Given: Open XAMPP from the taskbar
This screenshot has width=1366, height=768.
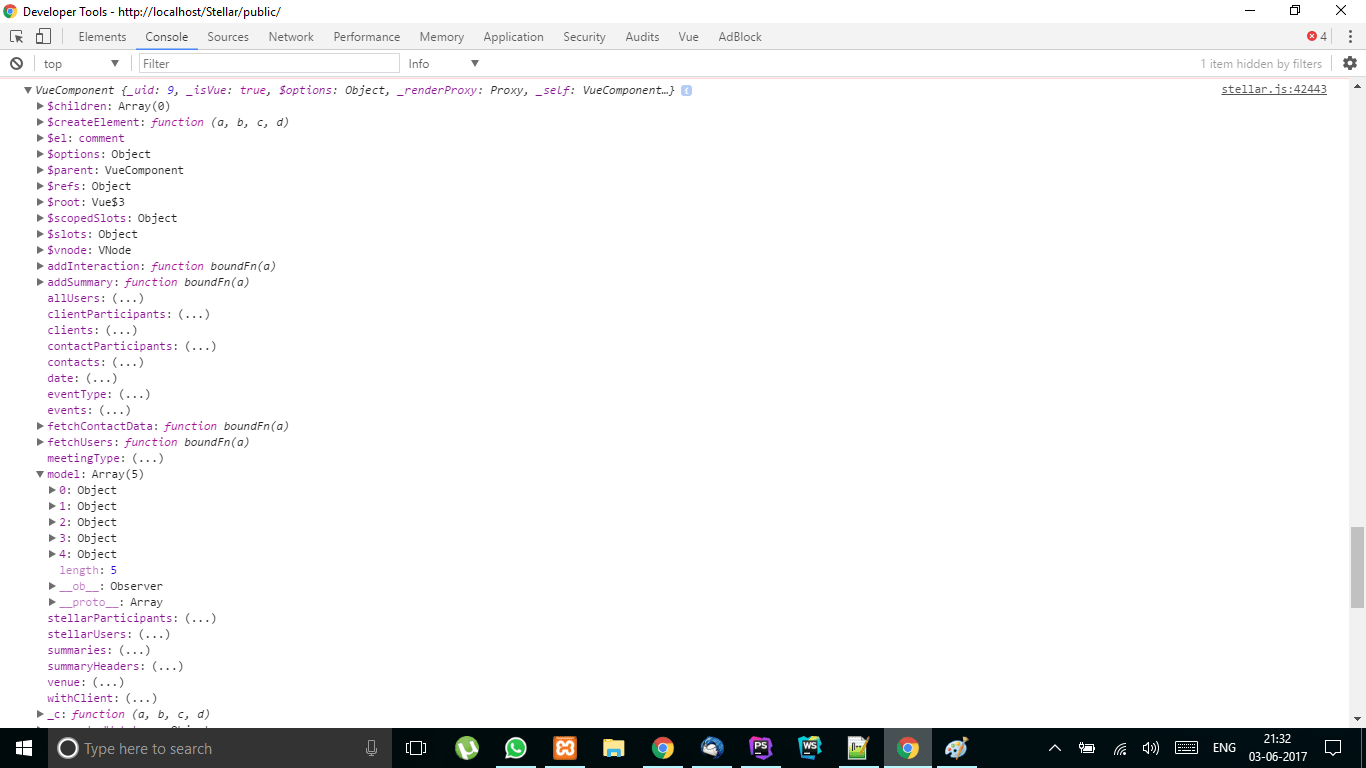Looking at the screenshot, I should click(x=565, y=748).
